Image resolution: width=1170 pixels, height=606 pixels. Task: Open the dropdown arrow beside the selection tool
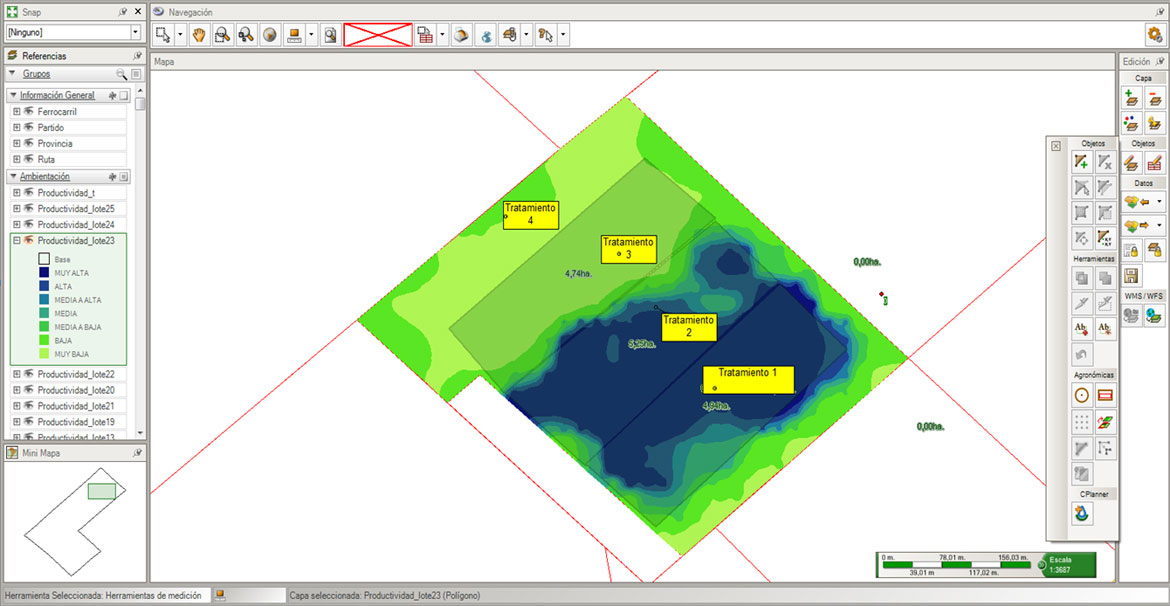point(180,34)
